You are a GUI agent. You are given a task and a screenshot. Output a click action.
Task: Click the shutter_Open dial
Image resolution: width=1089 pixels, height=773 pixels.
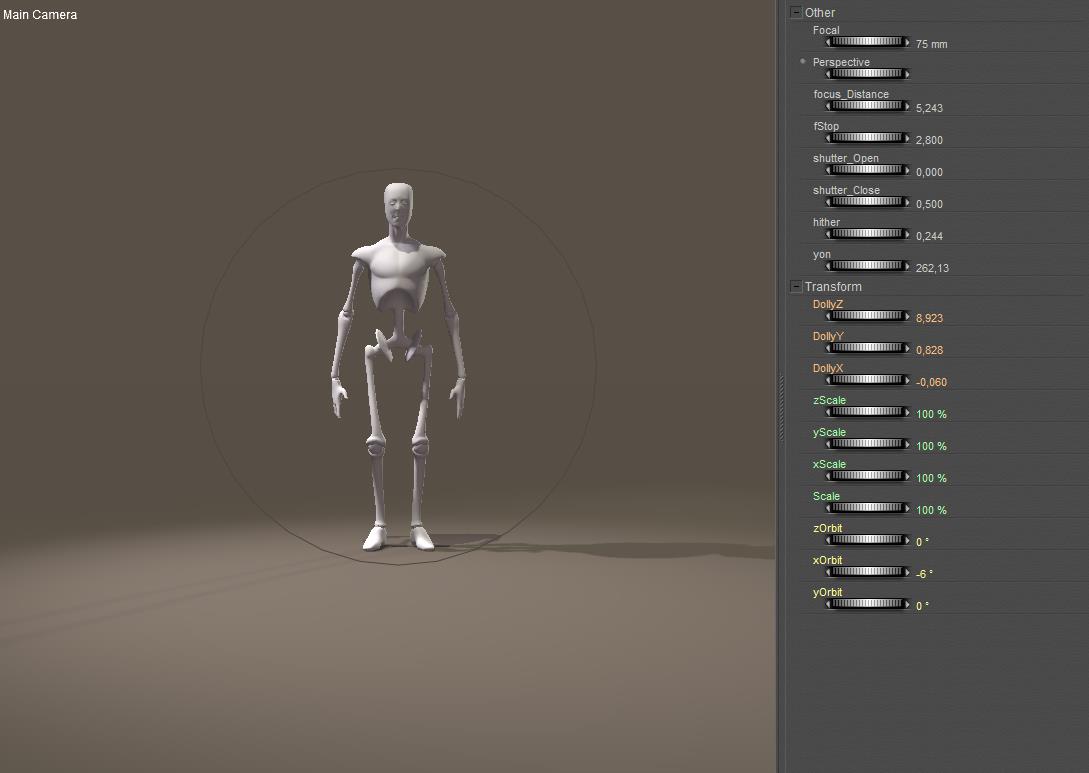[867, 170]
